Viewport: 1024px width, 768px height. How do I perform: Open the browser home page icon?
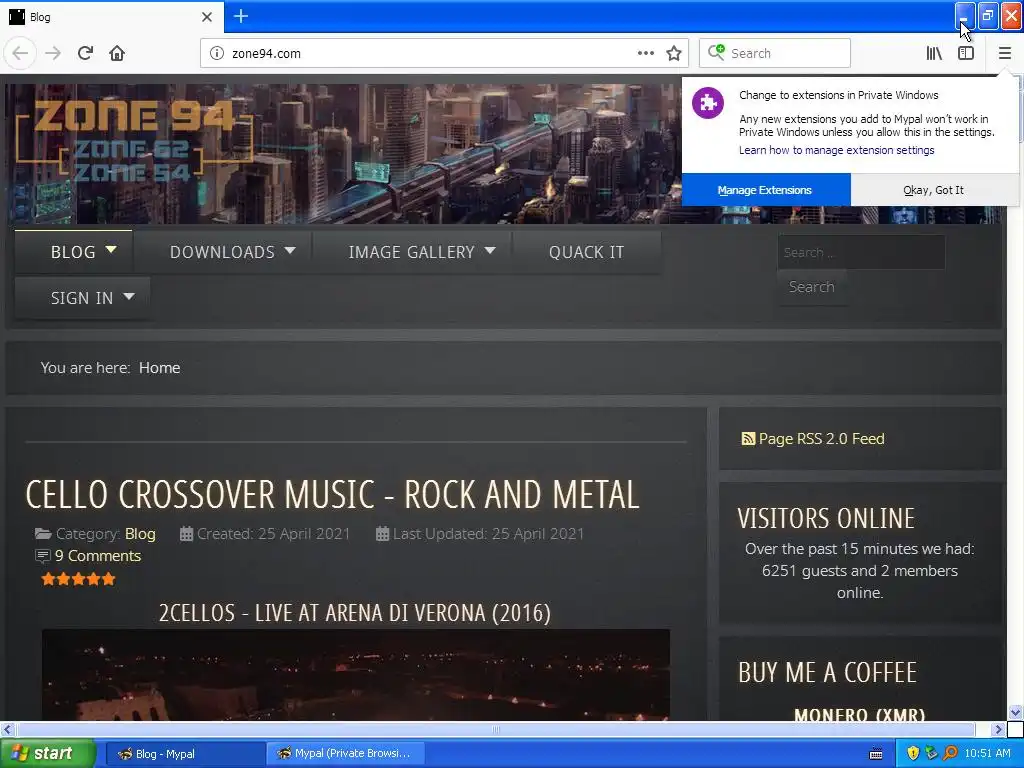tap(117, 53)
